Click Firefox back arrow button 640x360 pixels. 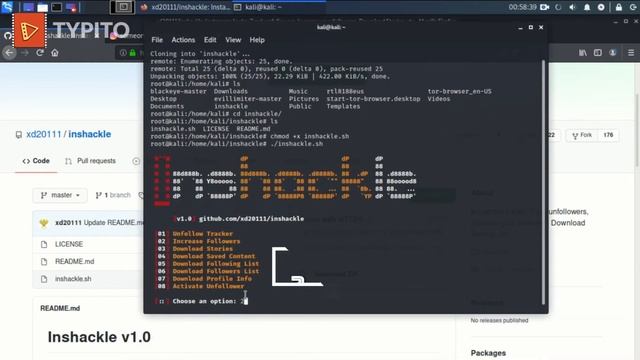9,53
